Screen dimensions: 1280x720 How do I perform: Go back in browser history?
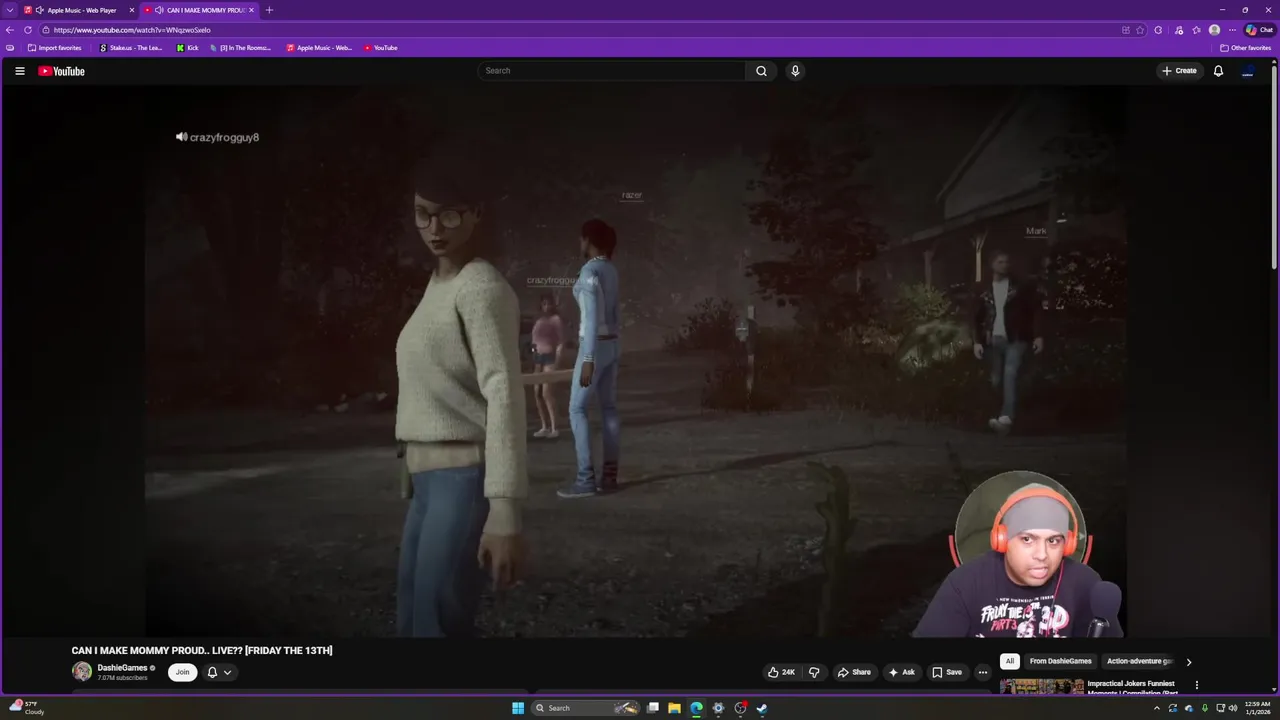click(10, 30)
